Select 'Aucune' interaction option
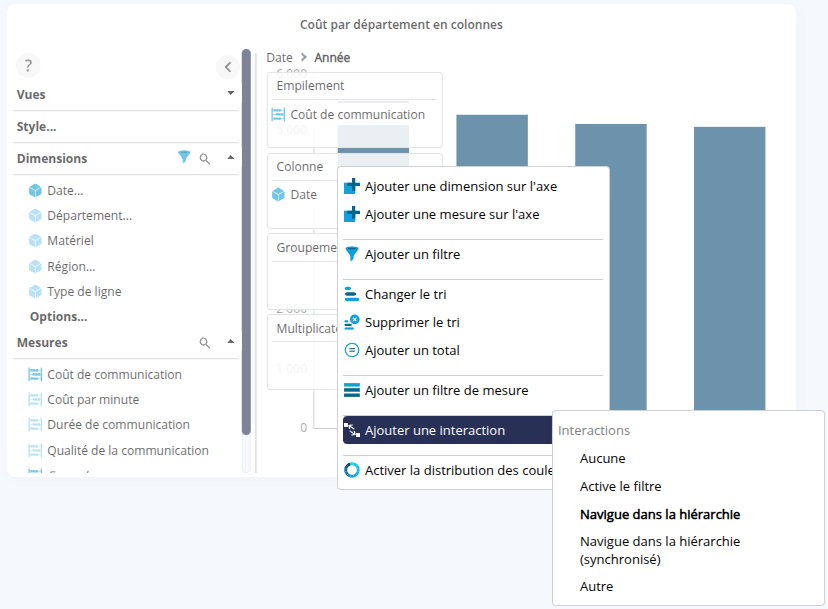Viewport: 828px width, 609px height. (x=602, y=459)
